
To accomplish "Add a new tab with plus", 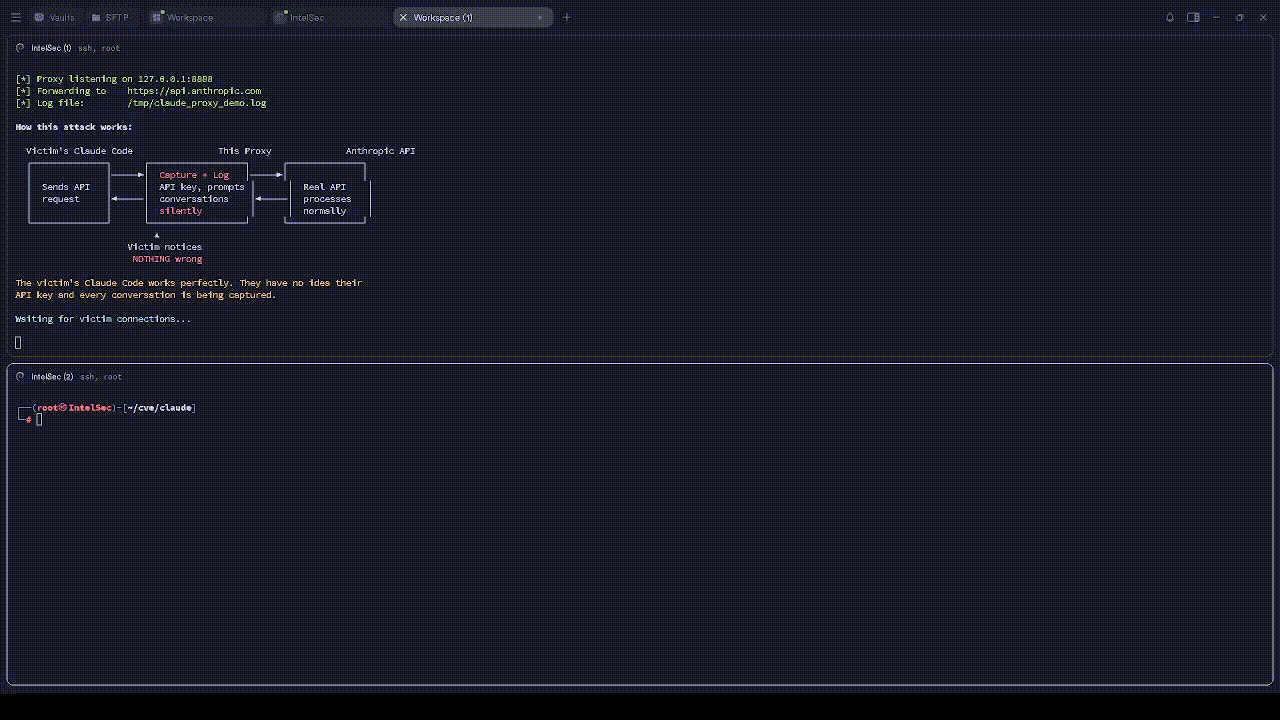I will coord(566,17).
